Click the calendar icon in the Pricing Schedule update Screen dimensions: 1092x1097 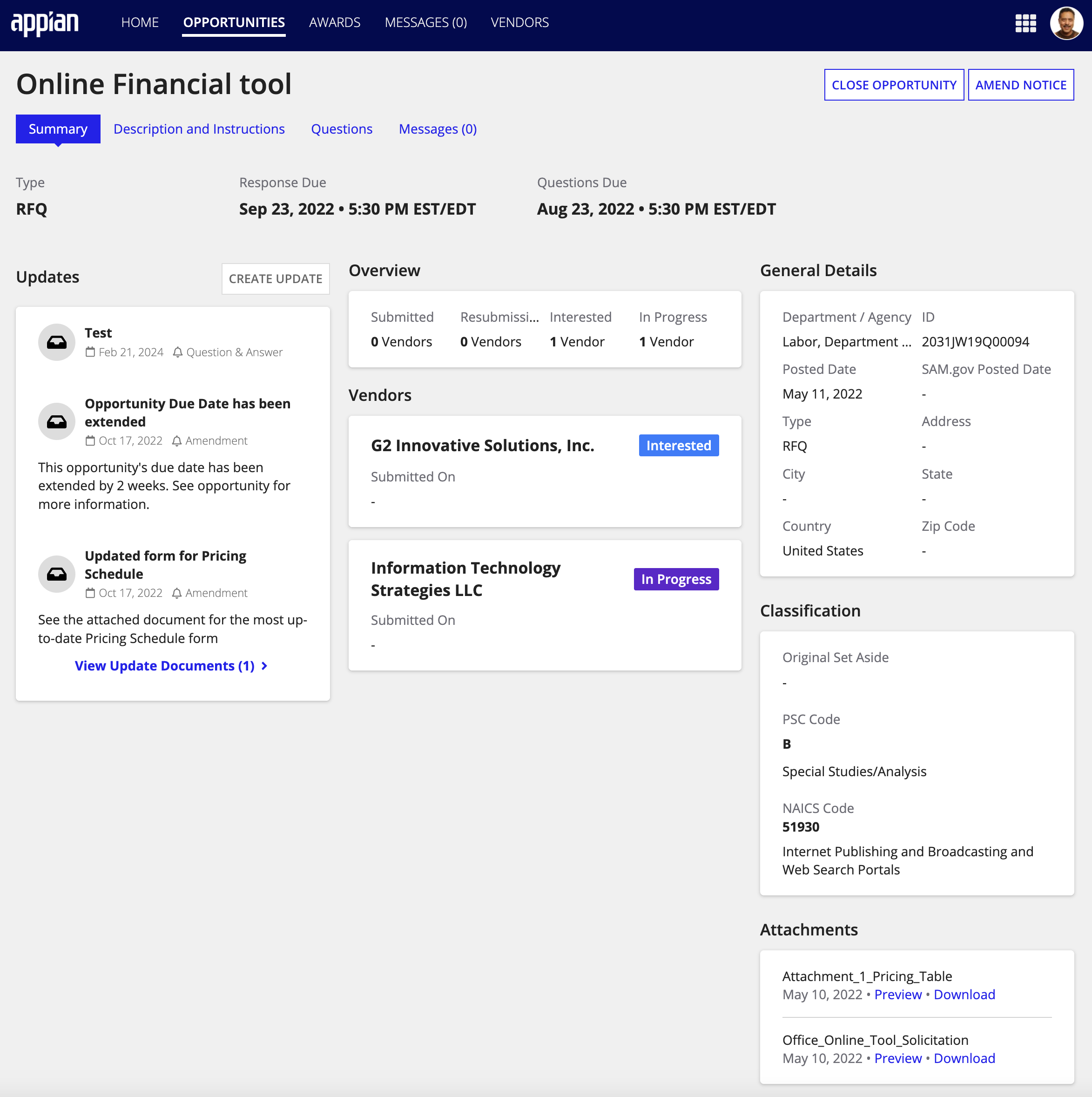coord(90,593)
